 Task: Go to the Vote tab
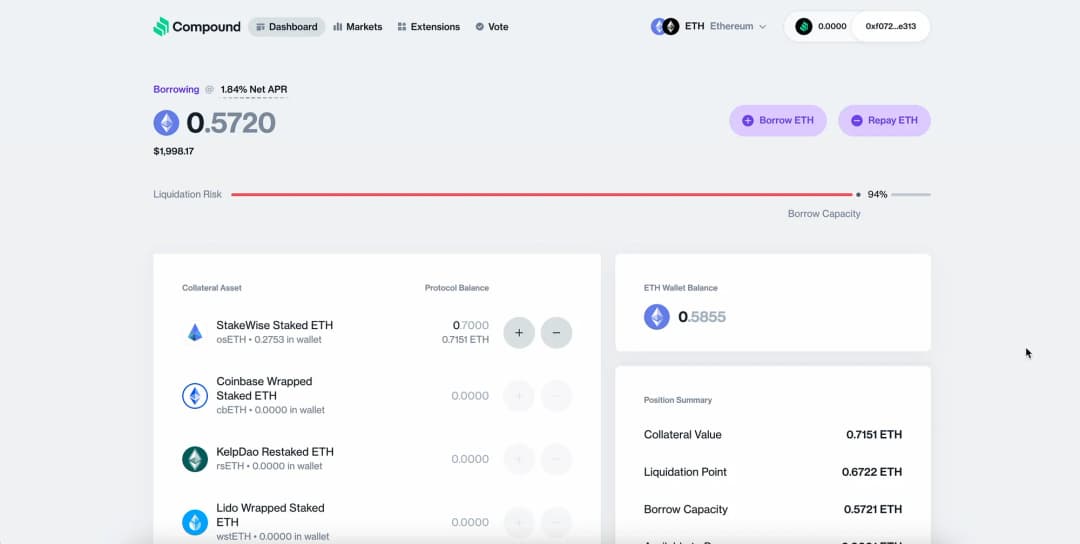pos(491,27)
